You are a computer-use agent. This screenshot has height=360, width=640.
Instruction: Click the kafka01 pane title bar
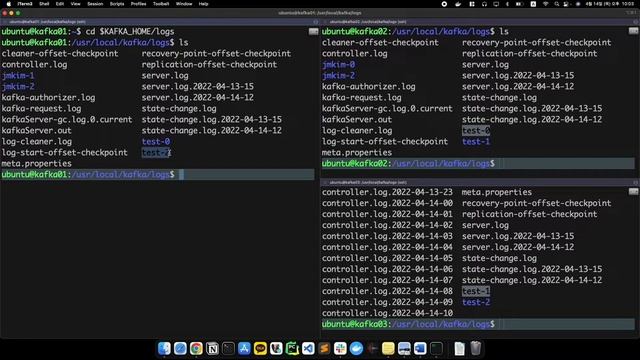[x=160, y=22]
